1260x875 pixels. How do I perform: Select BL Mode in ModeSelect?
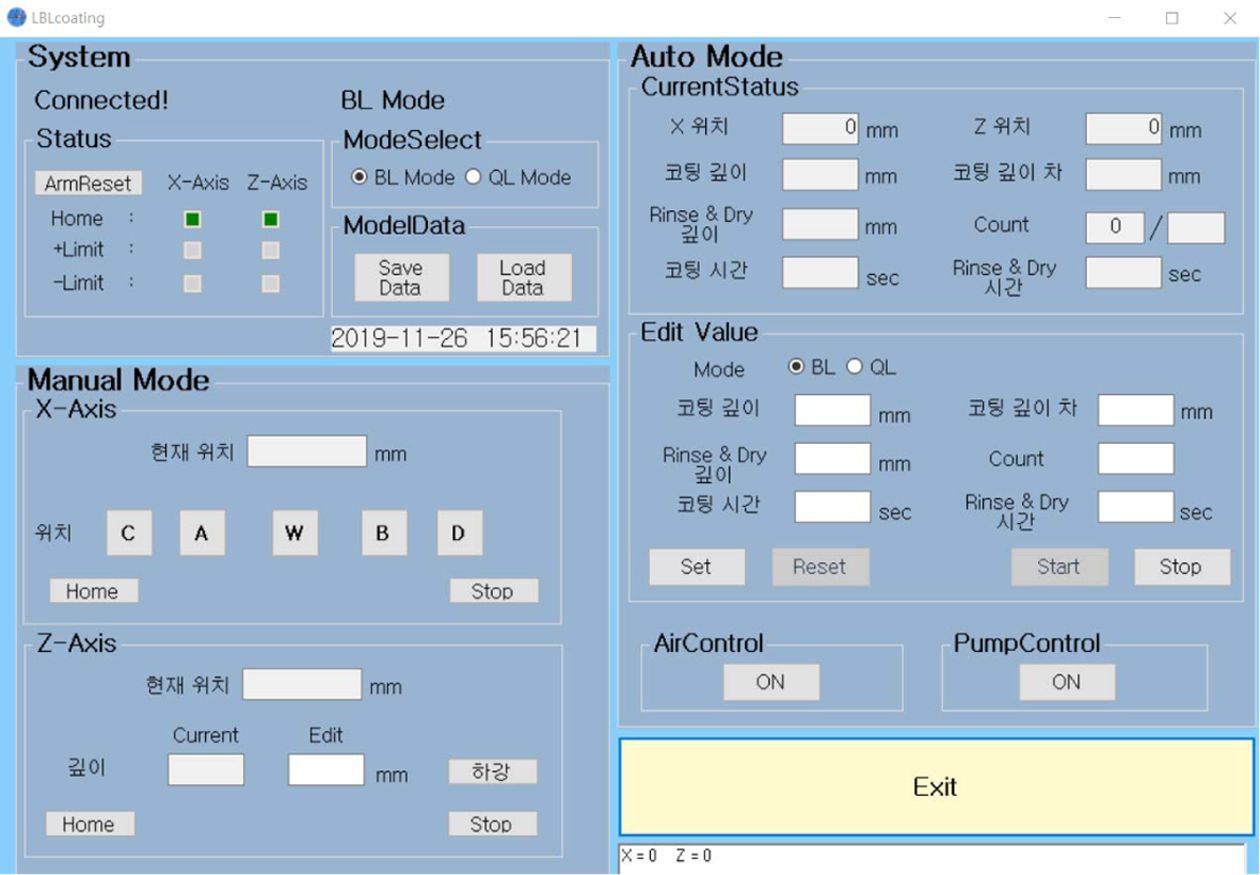[x=359, y=178]
